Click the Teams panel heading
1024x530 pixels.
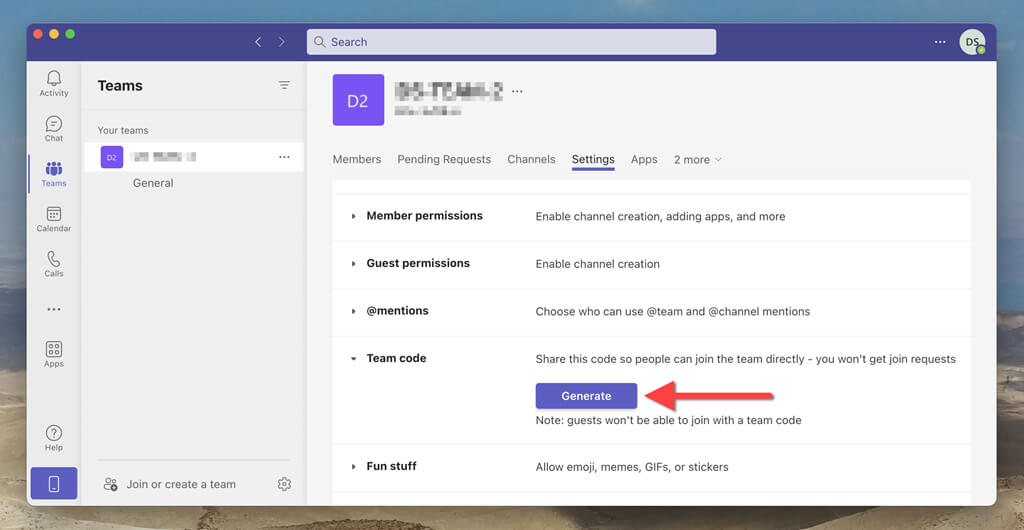(120, 86)
